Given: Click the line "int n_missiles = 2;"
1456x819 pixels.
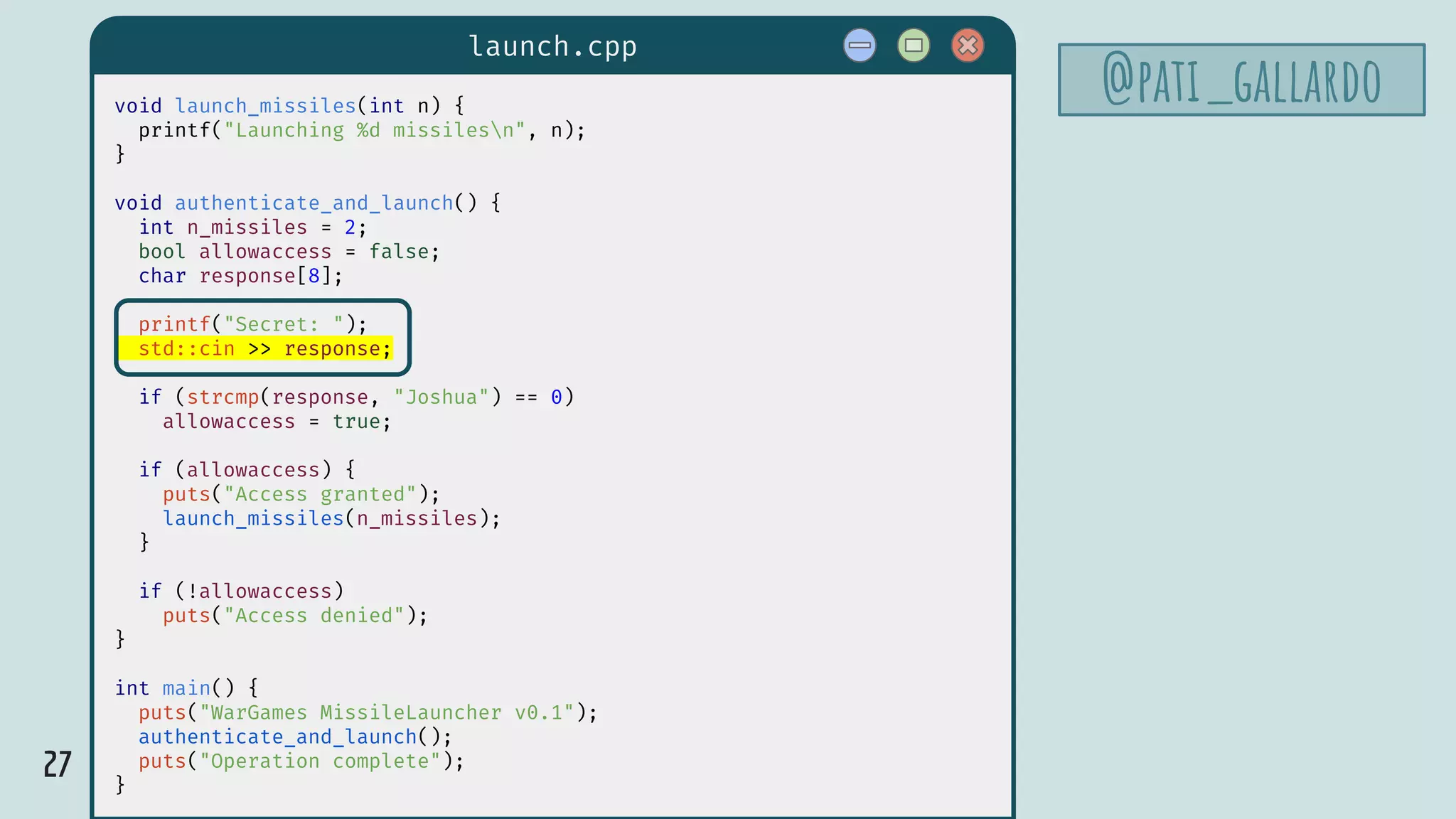Looking at the screenshot, I should point(252,227).
